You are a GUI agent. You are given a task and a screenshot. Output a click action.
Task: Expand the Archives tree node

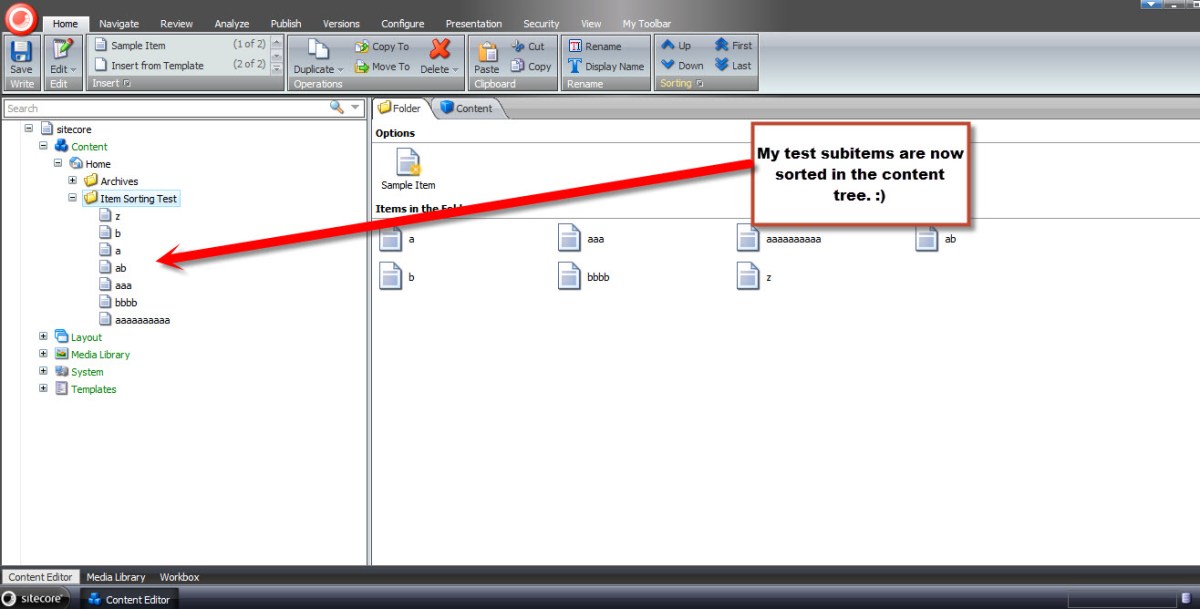point(73,181)
